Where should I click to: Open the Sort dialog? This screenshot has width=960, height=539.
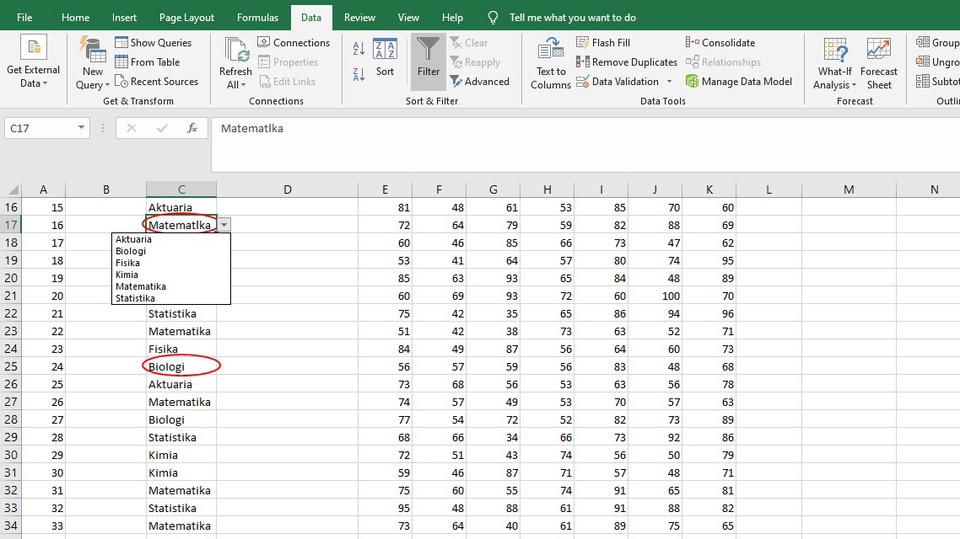385,58
